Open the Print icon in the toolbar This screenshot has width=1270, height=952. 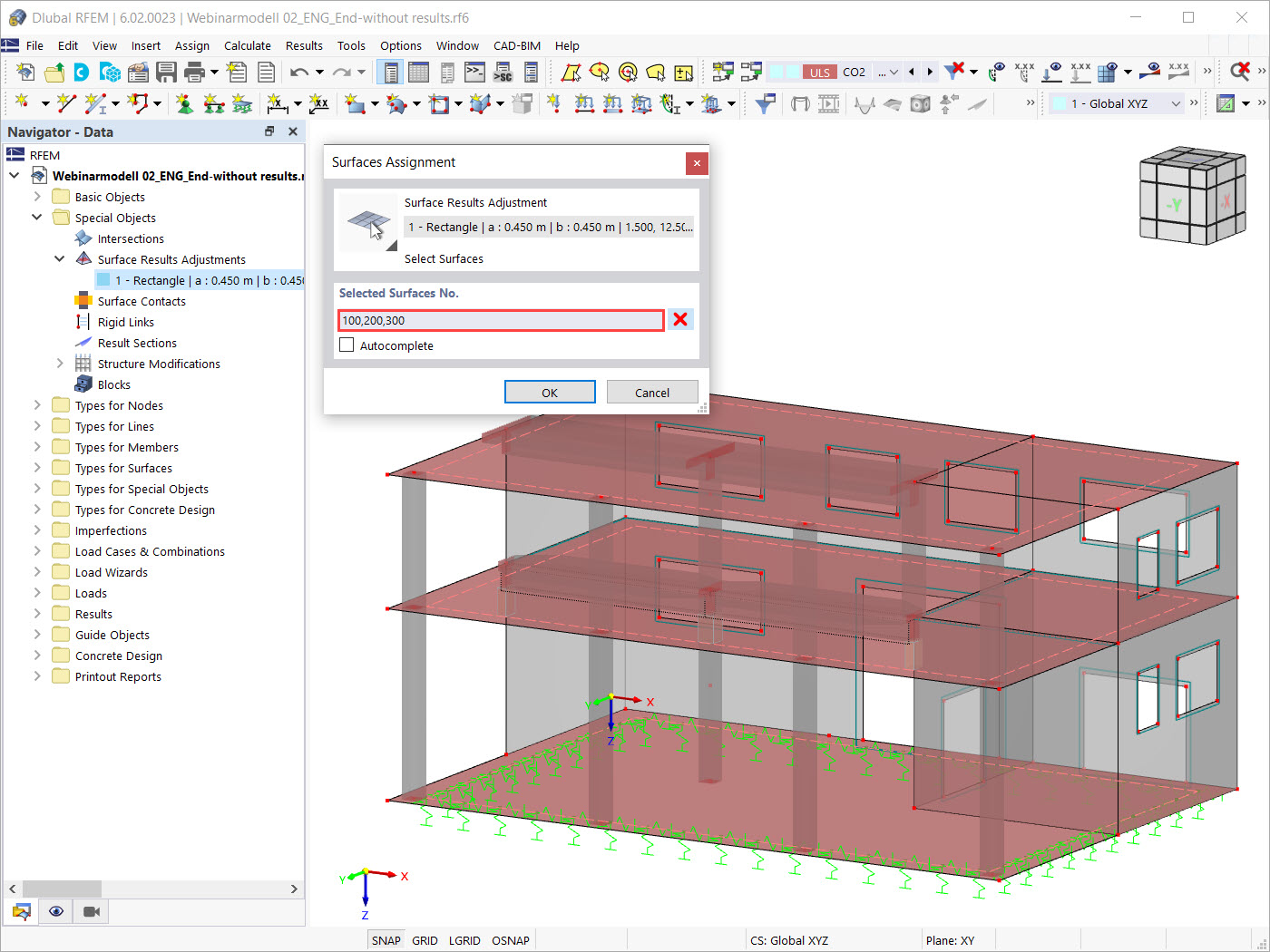pos(194,73)
